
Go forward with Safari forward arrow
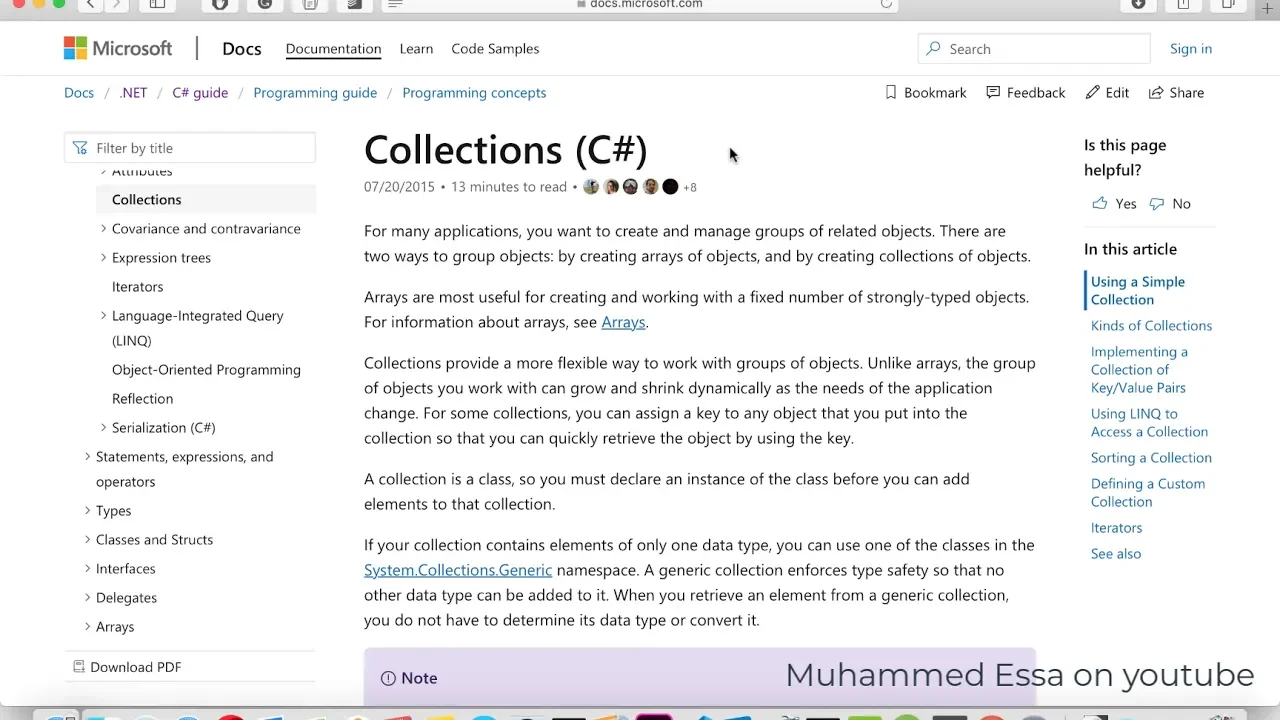116,4
